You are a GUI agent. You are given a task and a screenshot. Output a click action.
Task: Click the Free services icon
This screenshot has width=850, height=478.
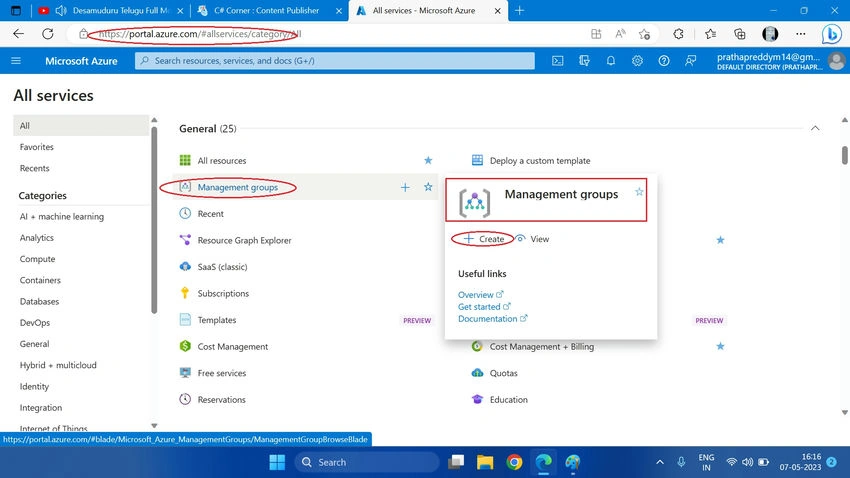tap(185, 372)
